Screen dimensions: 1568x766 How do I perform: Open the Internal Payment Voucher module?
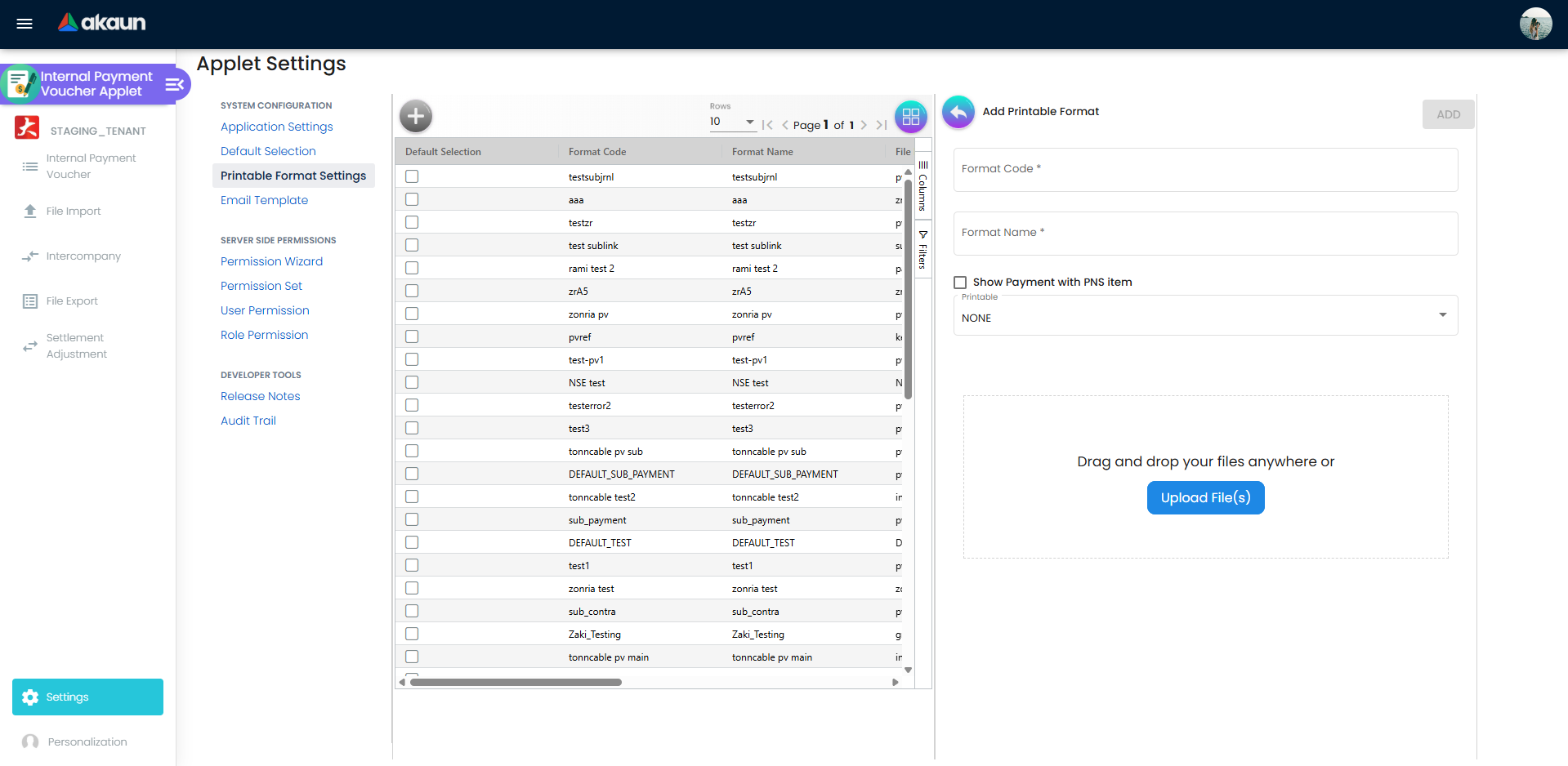[x=90, y=165]
